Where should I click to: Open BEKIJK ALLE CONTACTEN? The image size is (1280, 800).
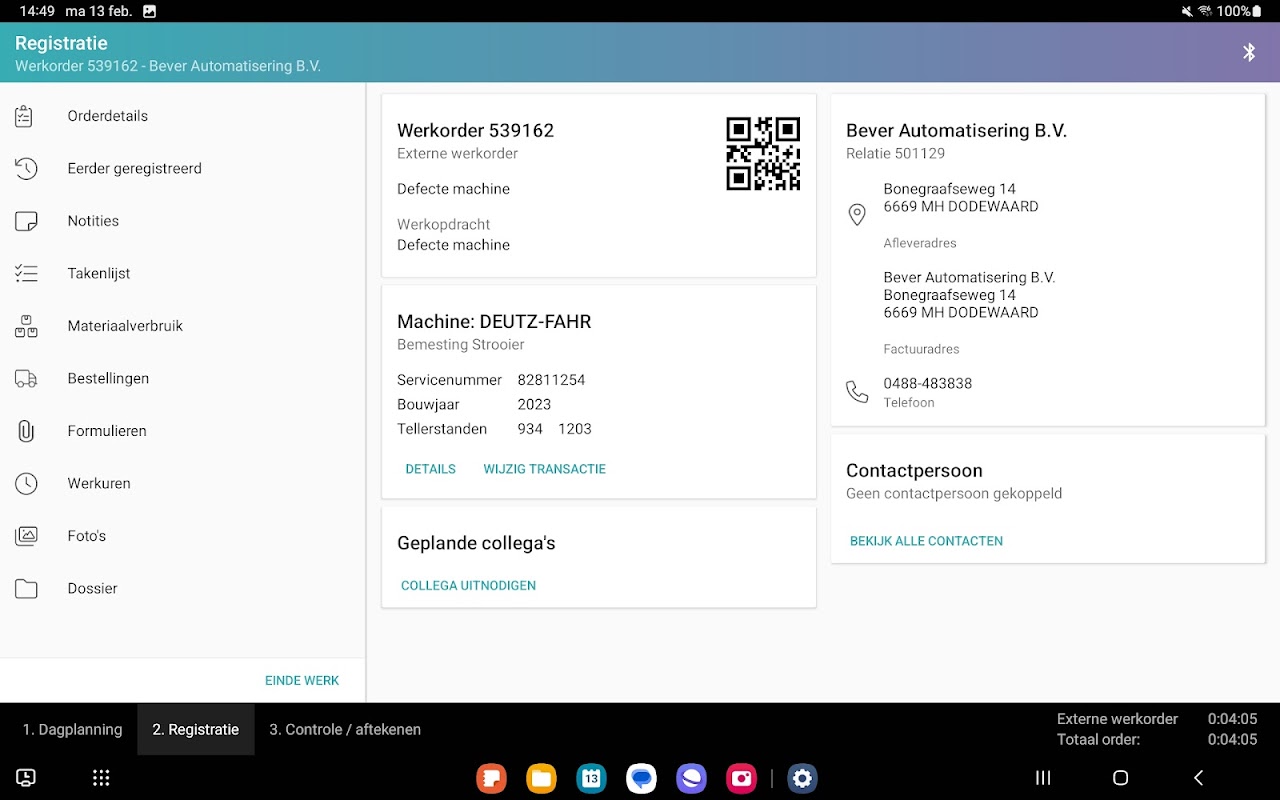(x=926, y=541)
